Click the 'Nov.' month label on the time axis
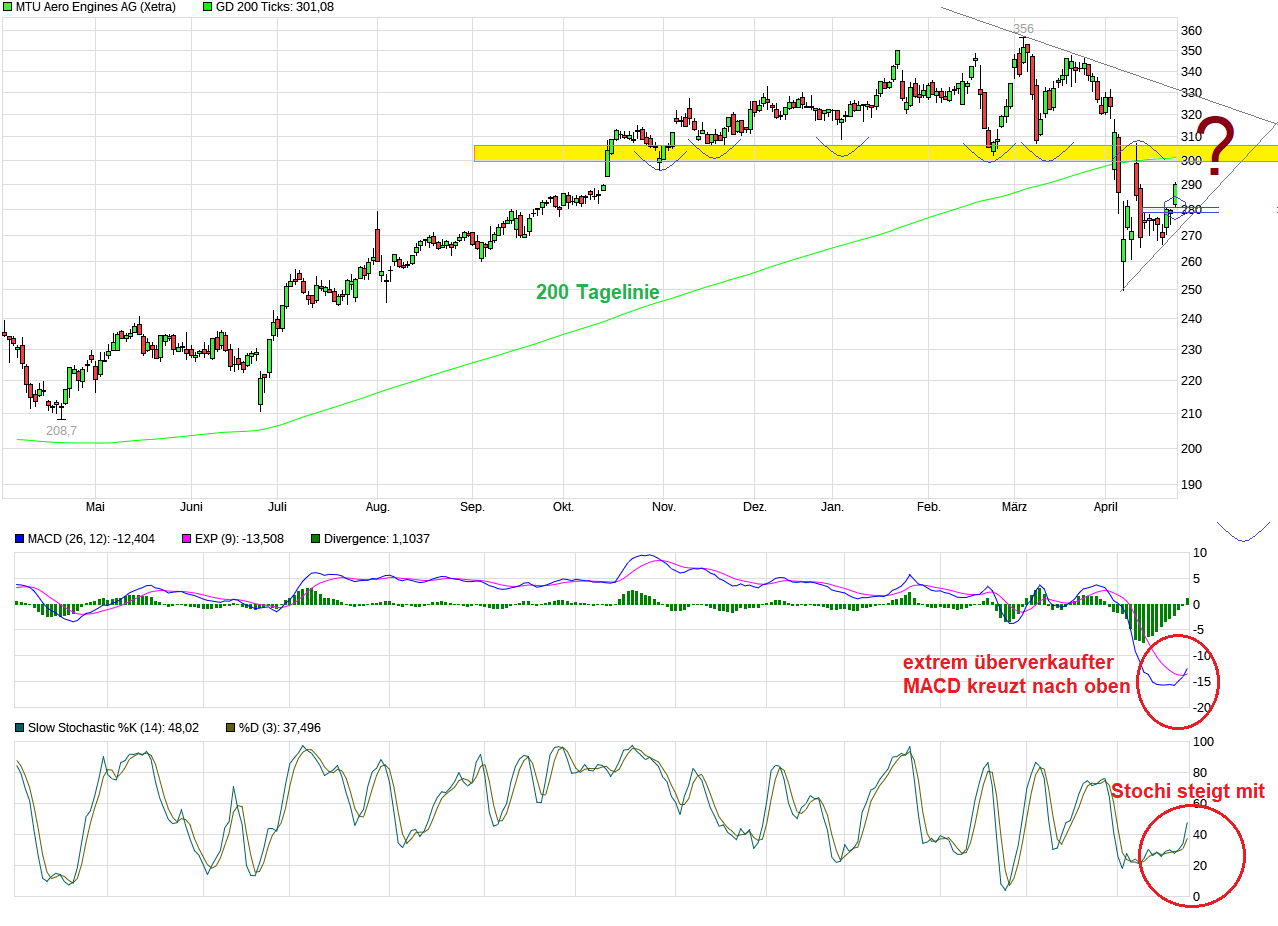This screenshot has height=926, width=1278. (664, 507)
